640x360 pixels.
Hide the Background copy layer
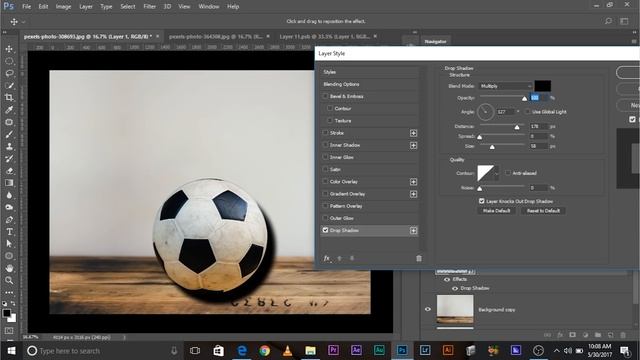point(428,309)
